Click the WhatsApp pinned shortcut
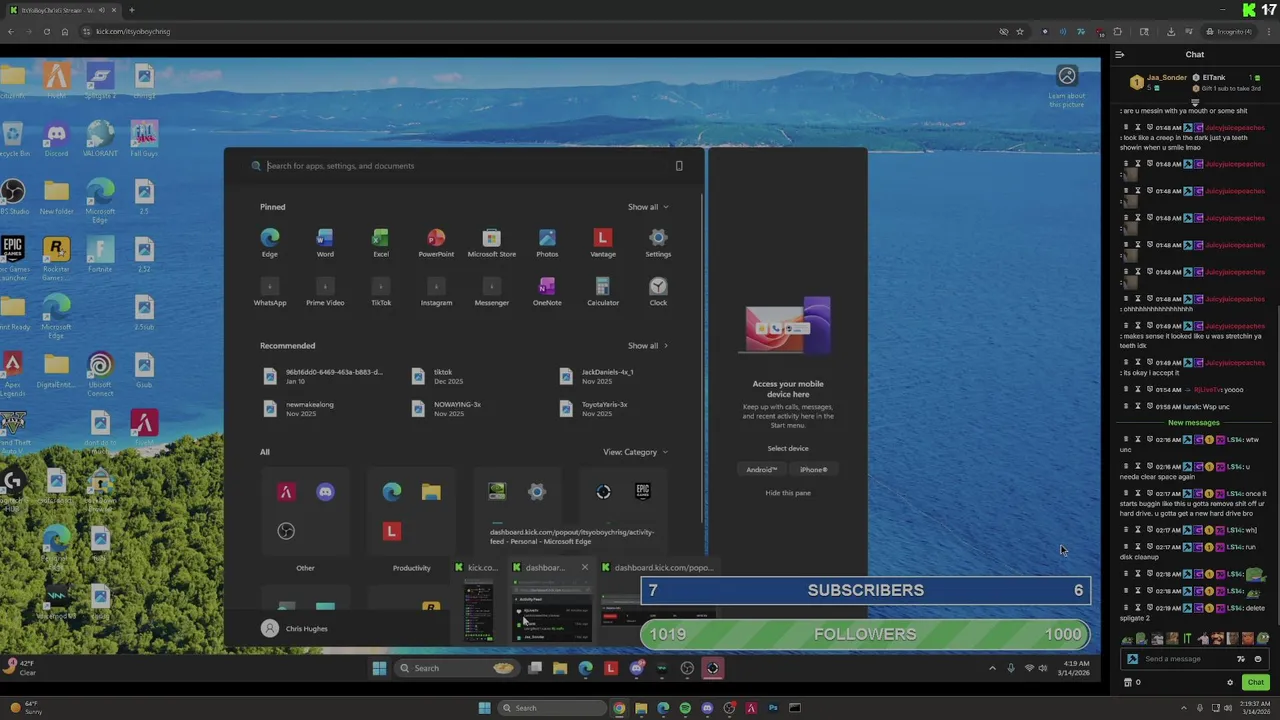 [270, 291]
